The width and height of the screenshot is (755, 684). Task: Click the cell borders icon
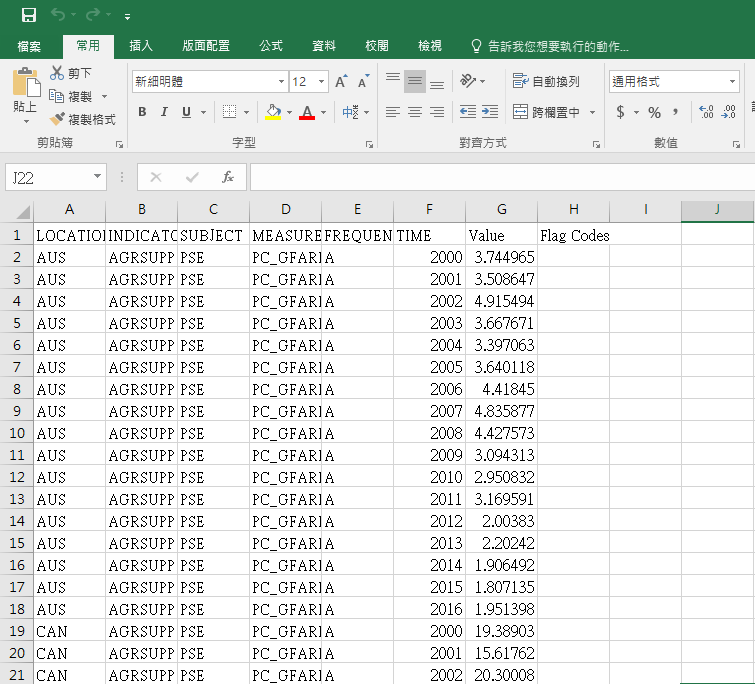point(229,112)
